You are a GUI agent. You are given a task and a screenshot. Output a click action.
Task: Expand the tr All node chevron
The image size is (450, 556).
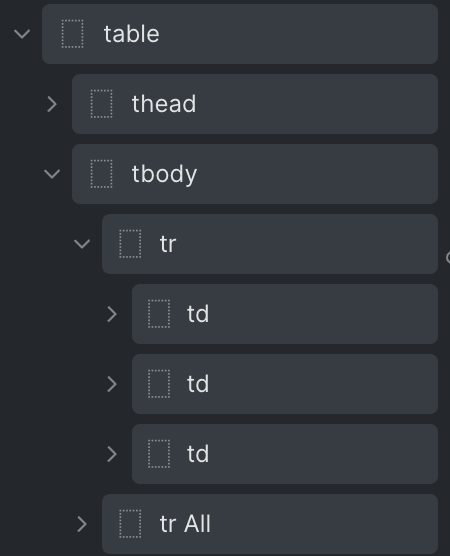click(82, 524)
